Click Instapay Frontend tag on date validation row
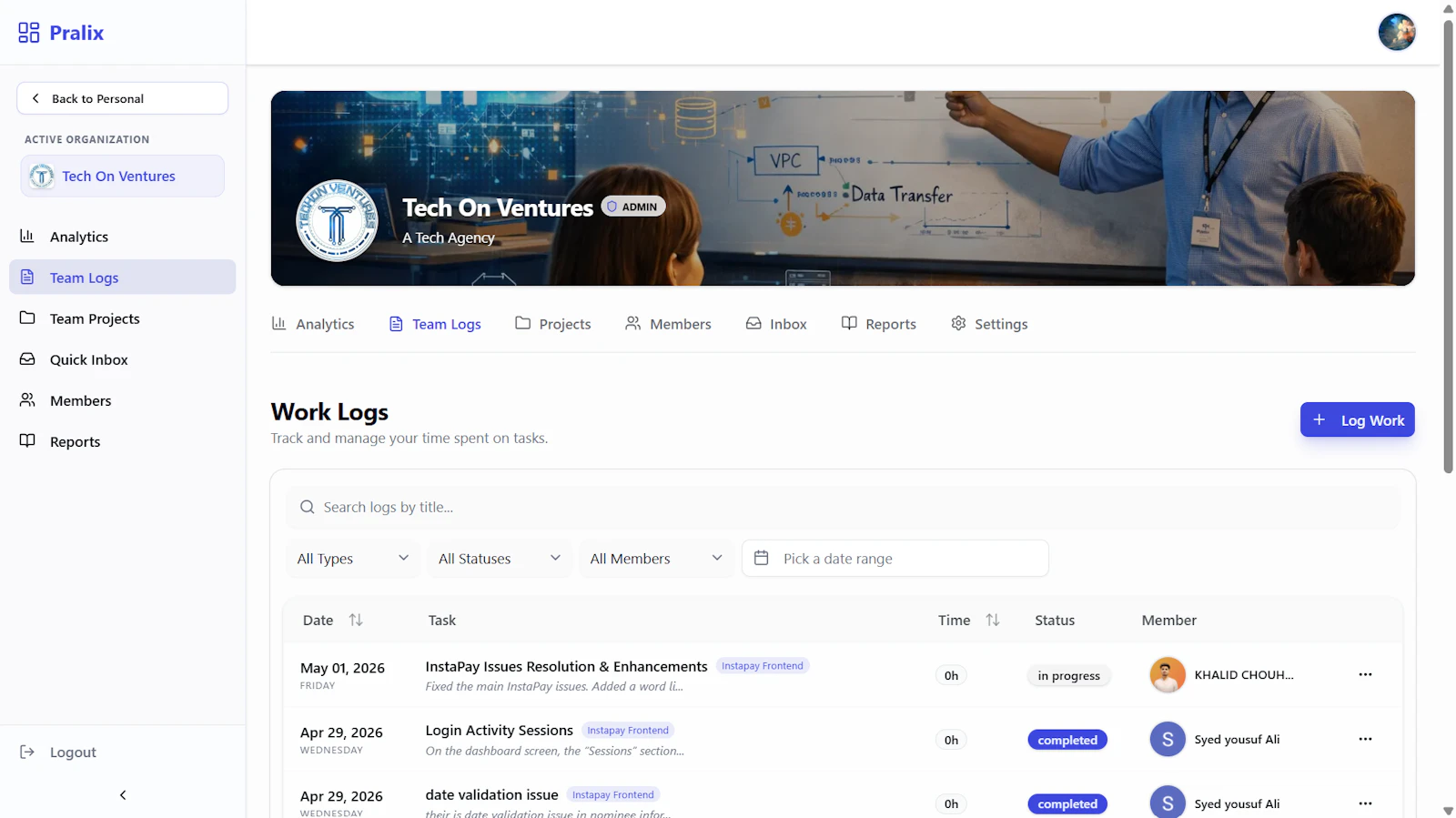 (613, 794)
